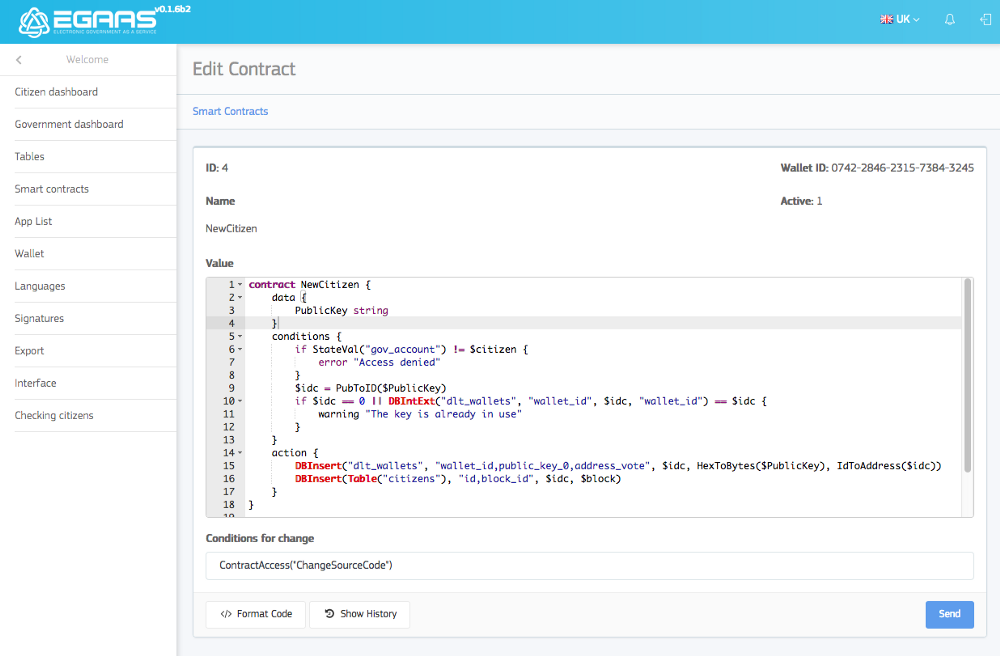Click the back arrow beside Welcome
Viewport: 1000px width, 656px height.
tap(18, 60)
